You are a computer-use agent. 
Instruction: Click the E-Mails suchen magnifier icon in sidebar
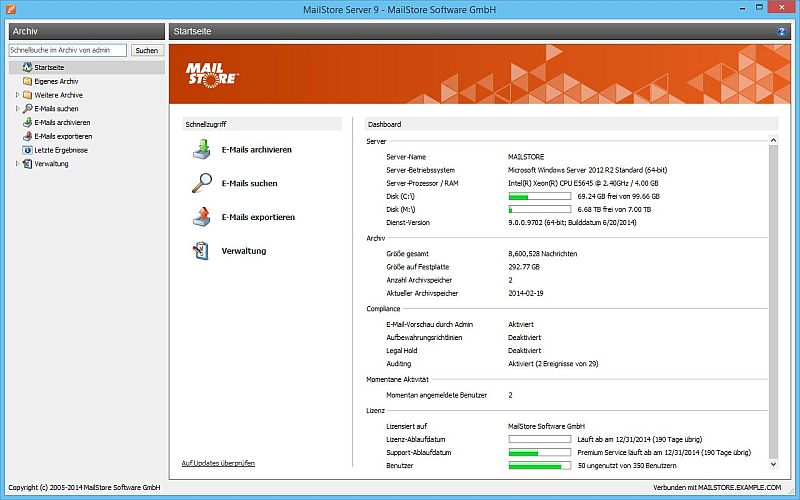click(27, 109)
